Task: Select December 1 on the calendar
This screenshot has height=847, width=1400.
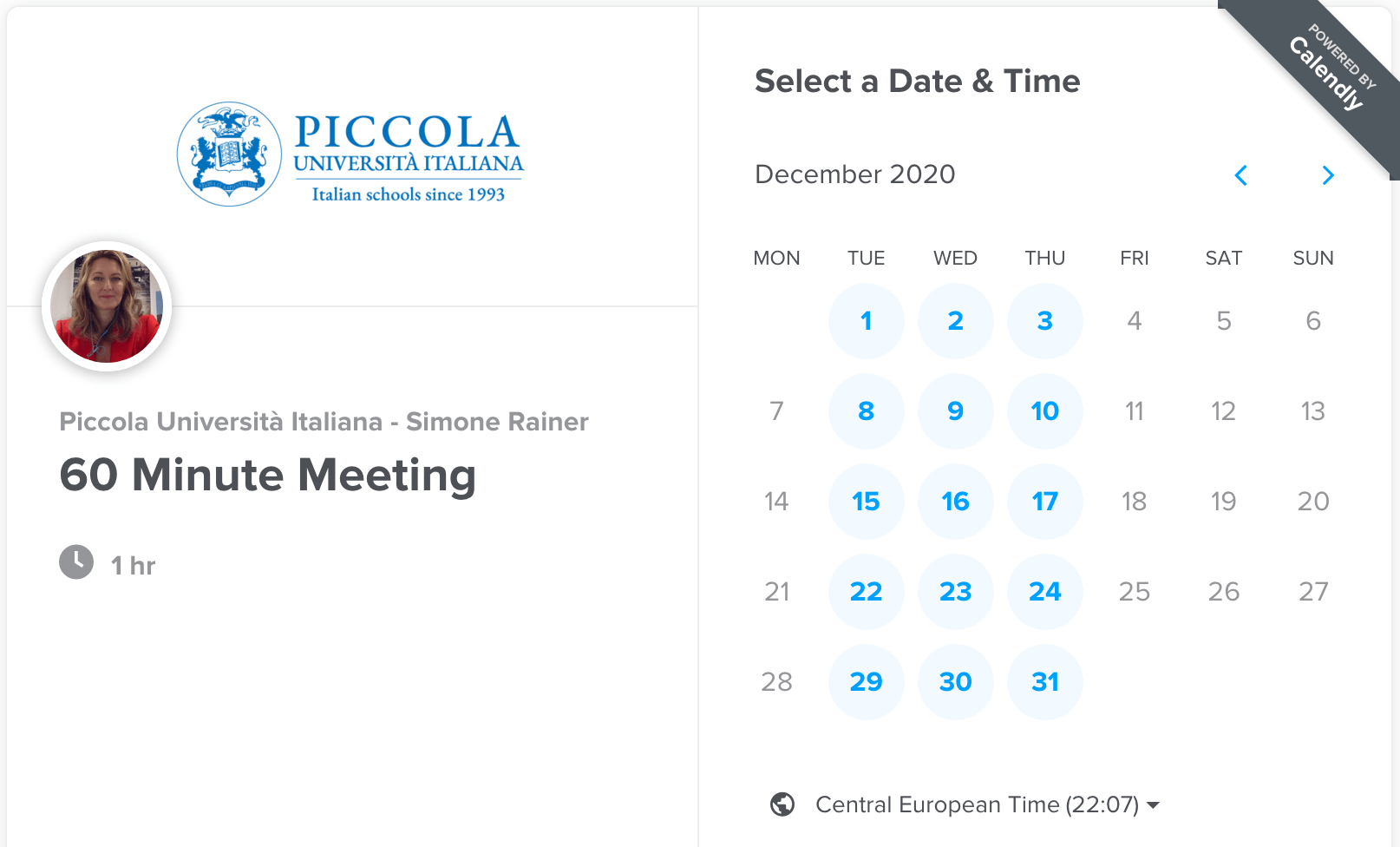Action: click(866, 321)
